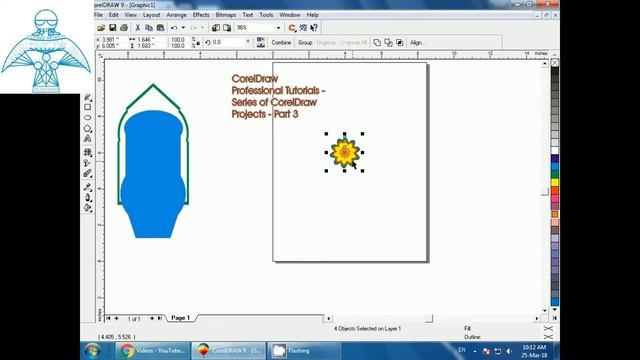Screen dimensions: 640x360
Task: Click the Trim shaping icon
Action: 388,42
